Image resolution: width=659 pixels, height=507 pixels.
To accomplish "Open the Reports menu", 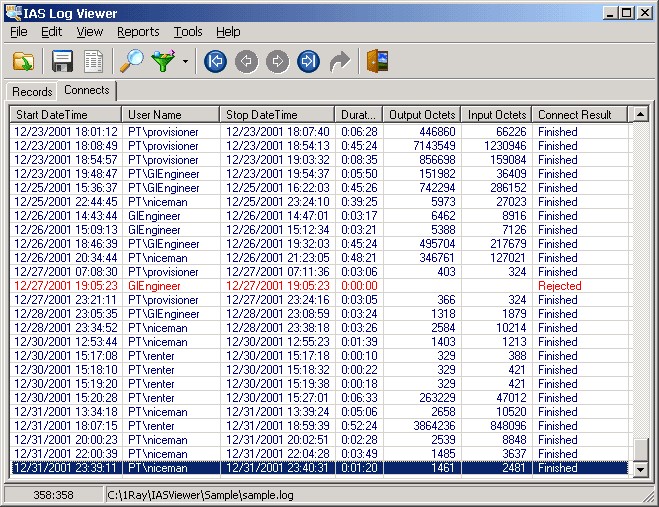I will click(x=138, y=32).
